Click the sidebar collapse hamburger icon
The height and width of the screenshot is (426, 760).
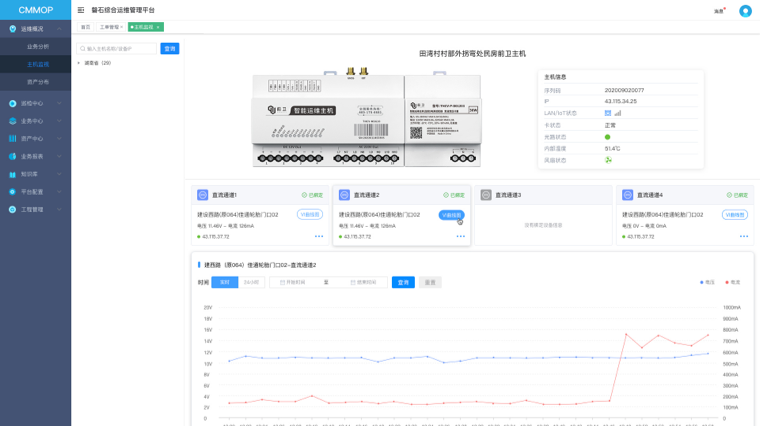(x=81, y=10)
